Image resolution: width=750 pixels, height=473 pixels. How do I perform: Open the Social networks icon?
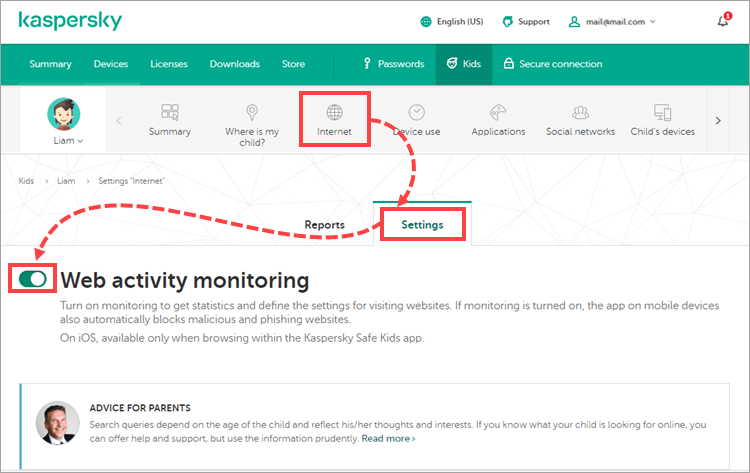point(580,113)
